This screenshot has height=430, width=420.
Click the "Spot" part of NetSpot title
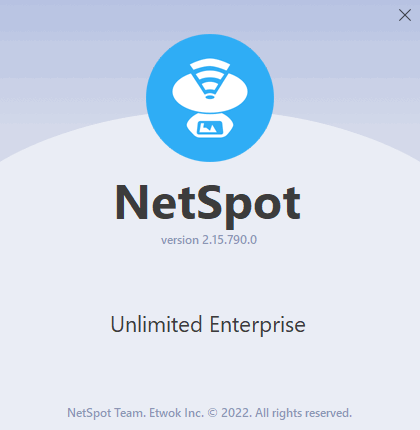click(250, 206)
